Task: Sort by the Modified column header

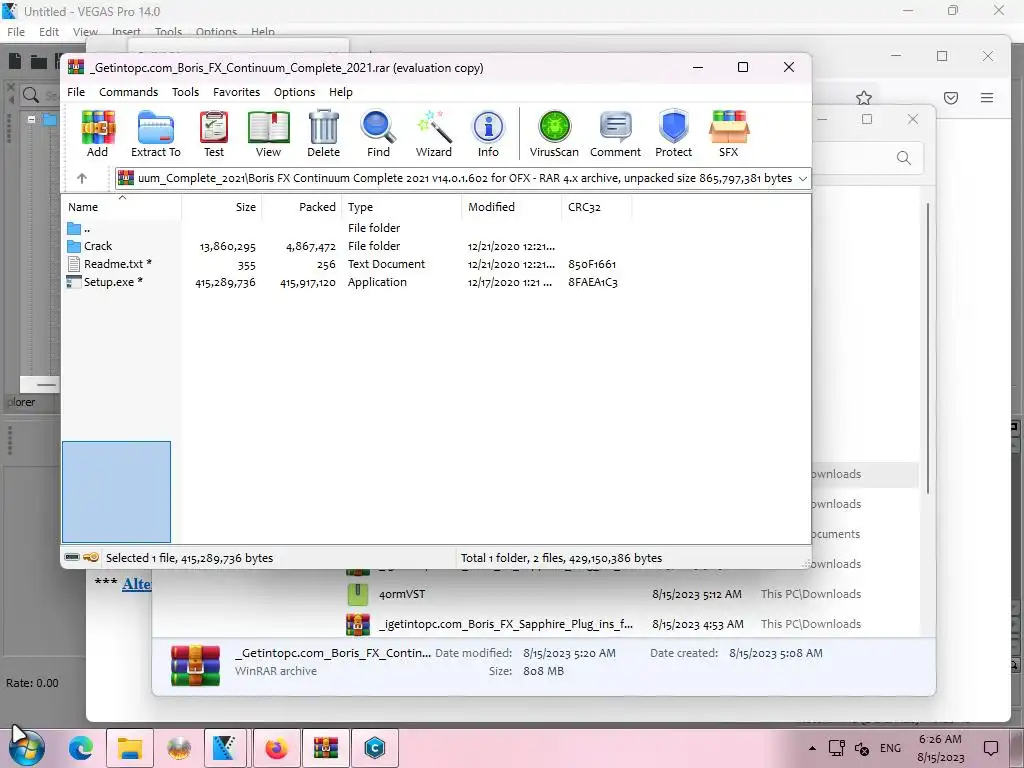Action: pos(511,207)
